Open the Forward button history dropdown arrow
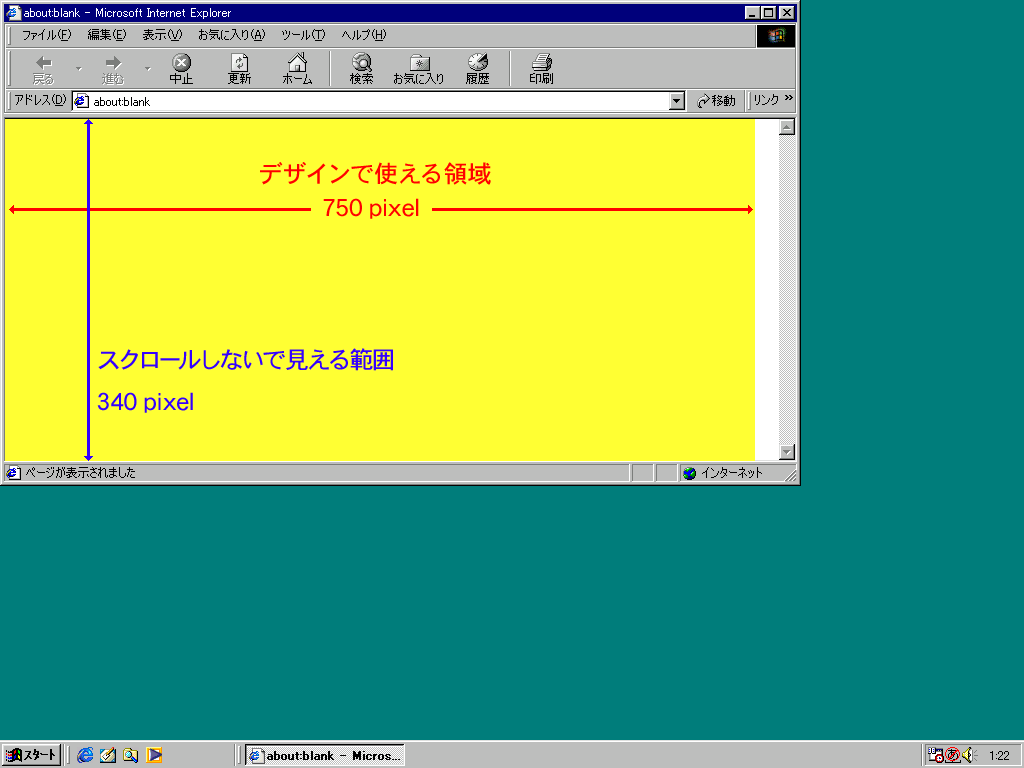1024x768 pixels. pos(148,69)
